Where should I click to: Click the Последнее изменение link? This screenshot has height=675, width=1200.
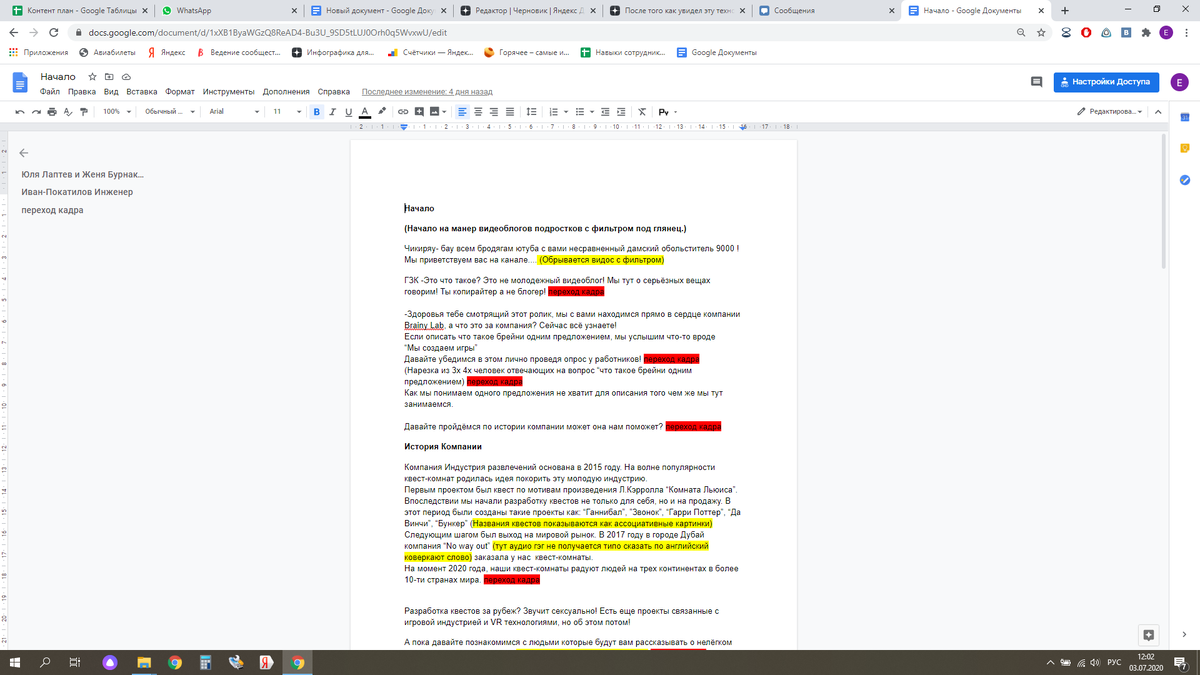pos(427,91)
